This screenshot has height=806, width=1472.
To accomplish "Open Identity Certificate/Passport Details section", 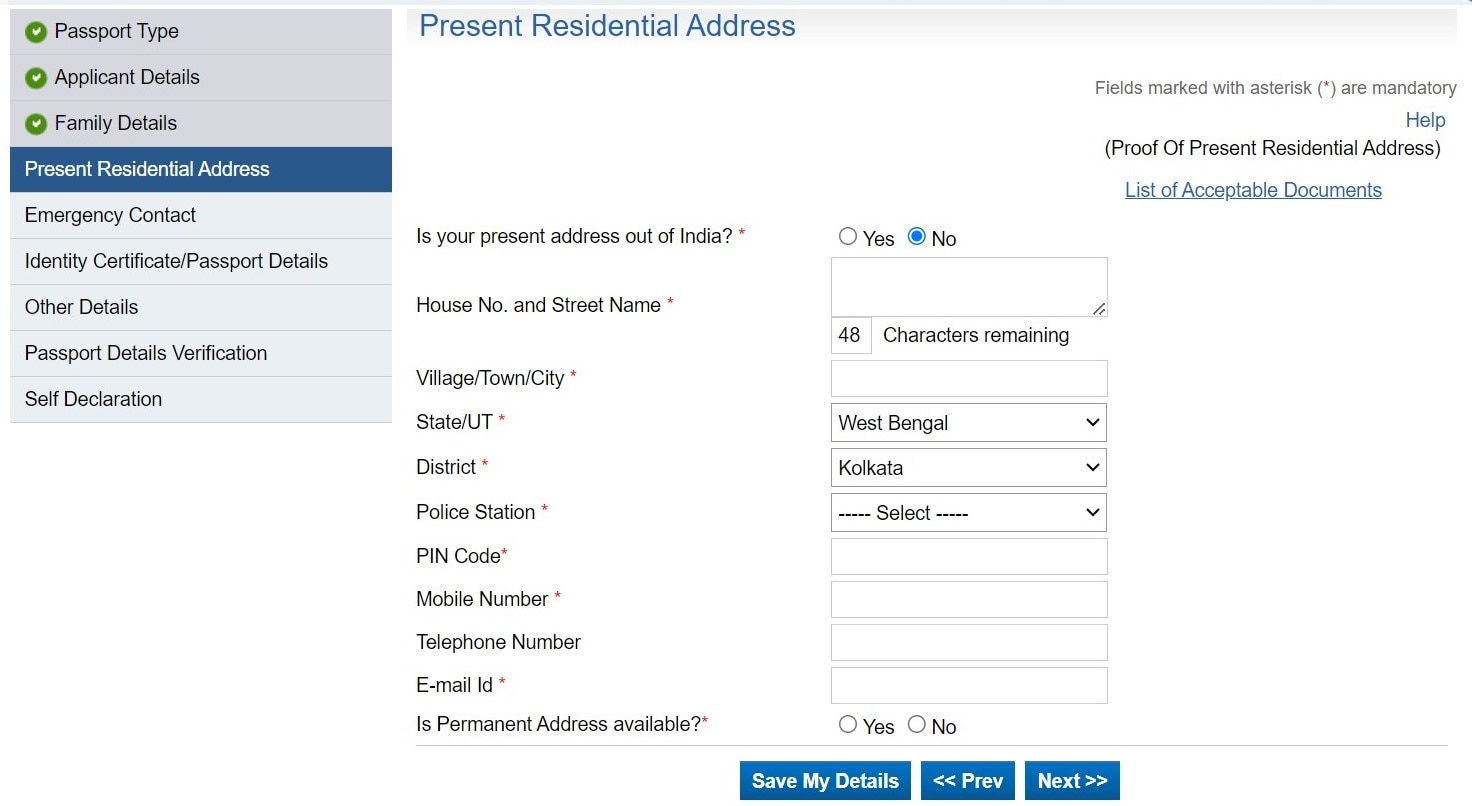I will click(176, 261).
